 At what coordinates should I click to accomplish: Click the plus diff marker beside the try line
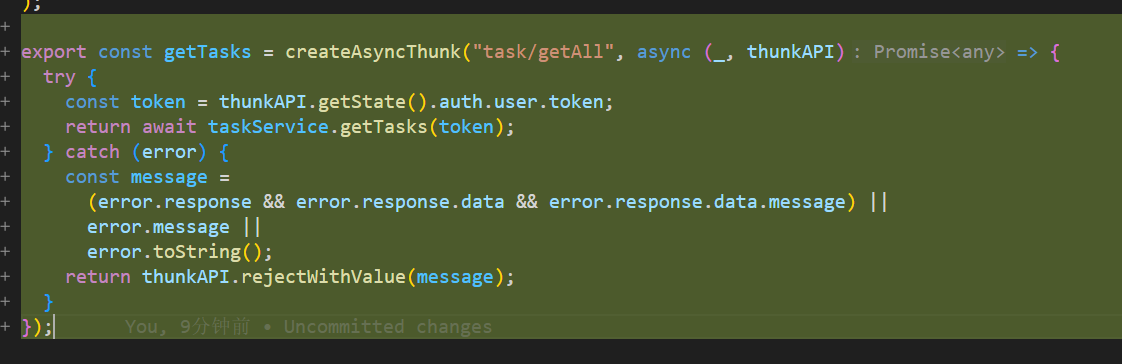coord(6,77)
